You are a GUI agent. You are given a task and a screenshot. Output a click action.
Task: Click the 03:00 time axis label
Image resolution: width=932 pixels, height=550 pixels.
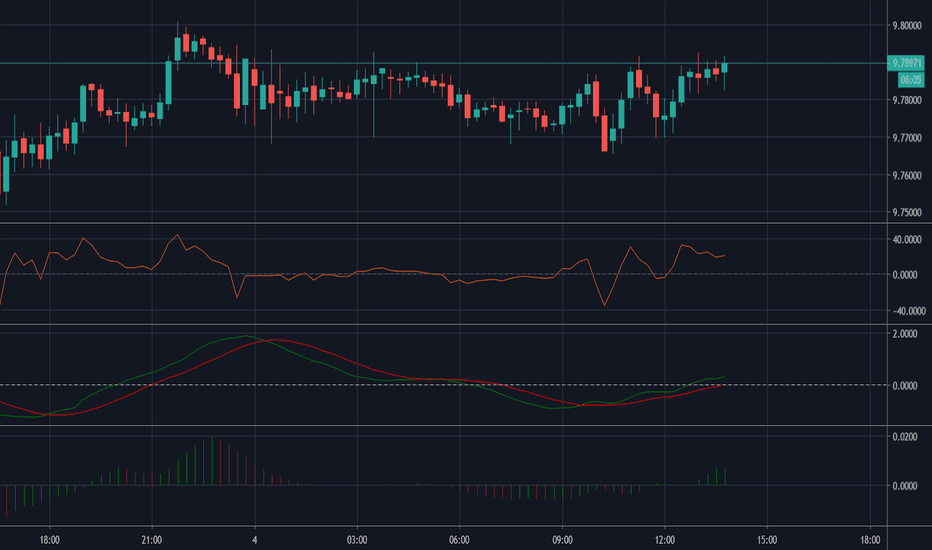(357, 540)
